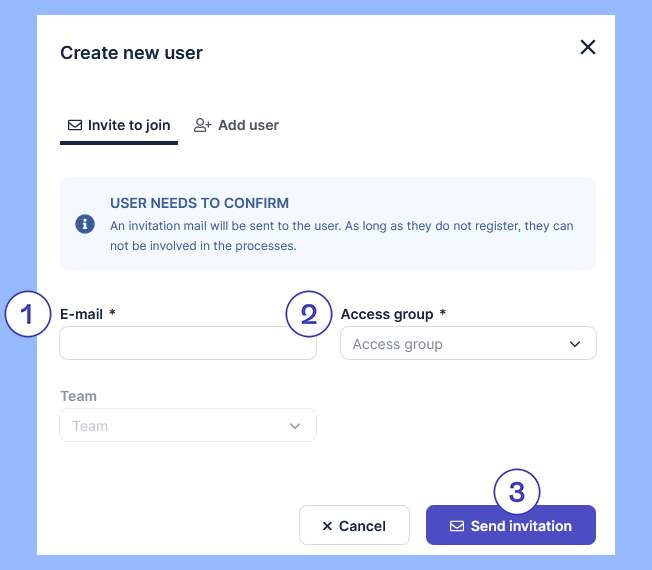Click the step 2 circle badge
Image resolution: width=652 pixels, height=570 pixels.
tap(309, 314)
